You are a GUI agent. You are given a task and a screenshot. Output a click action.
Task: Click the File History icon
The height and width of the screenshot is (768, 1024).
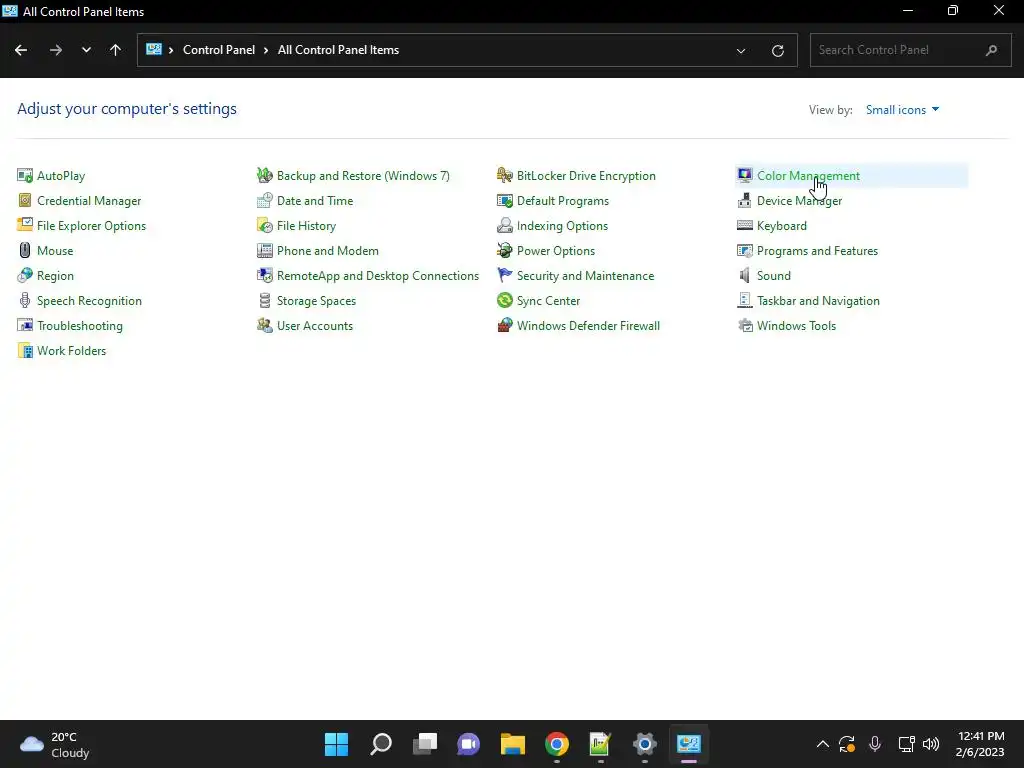click(x=264, y=225)
